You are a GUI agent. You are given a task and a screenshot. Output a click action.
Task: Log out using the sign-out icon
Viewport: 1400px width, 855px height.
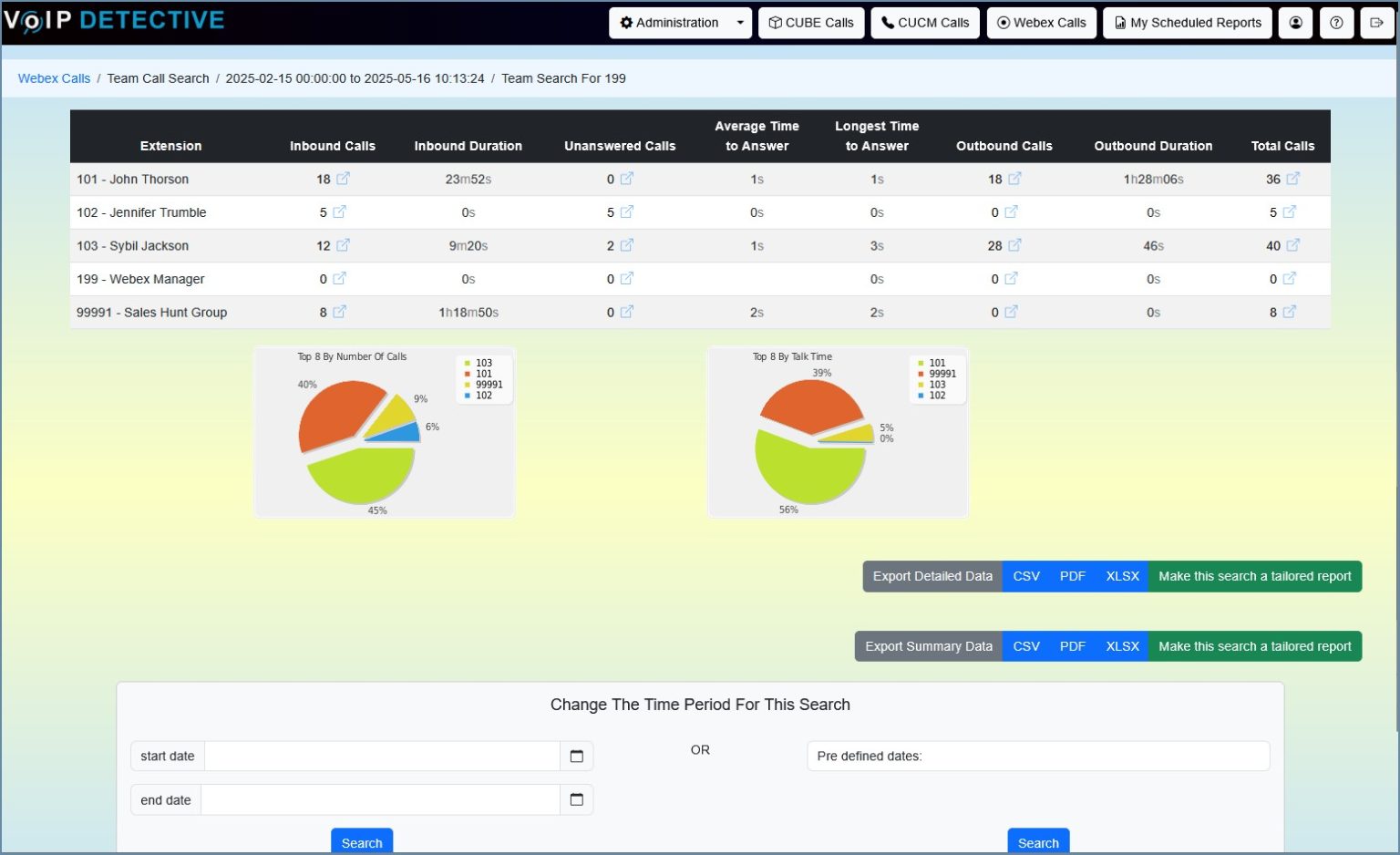1378,23
